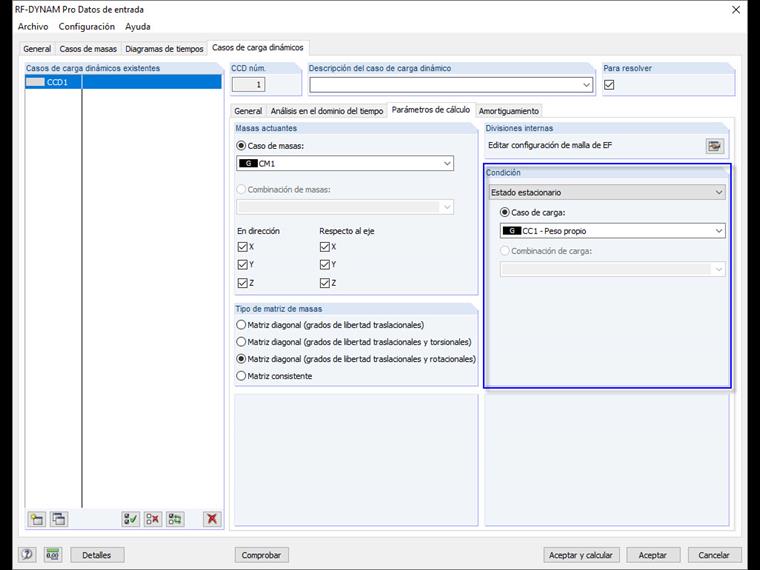Open the CC1 - Peso propio dropdown
This screenshot has width=760, height=570.
[613, 231]
